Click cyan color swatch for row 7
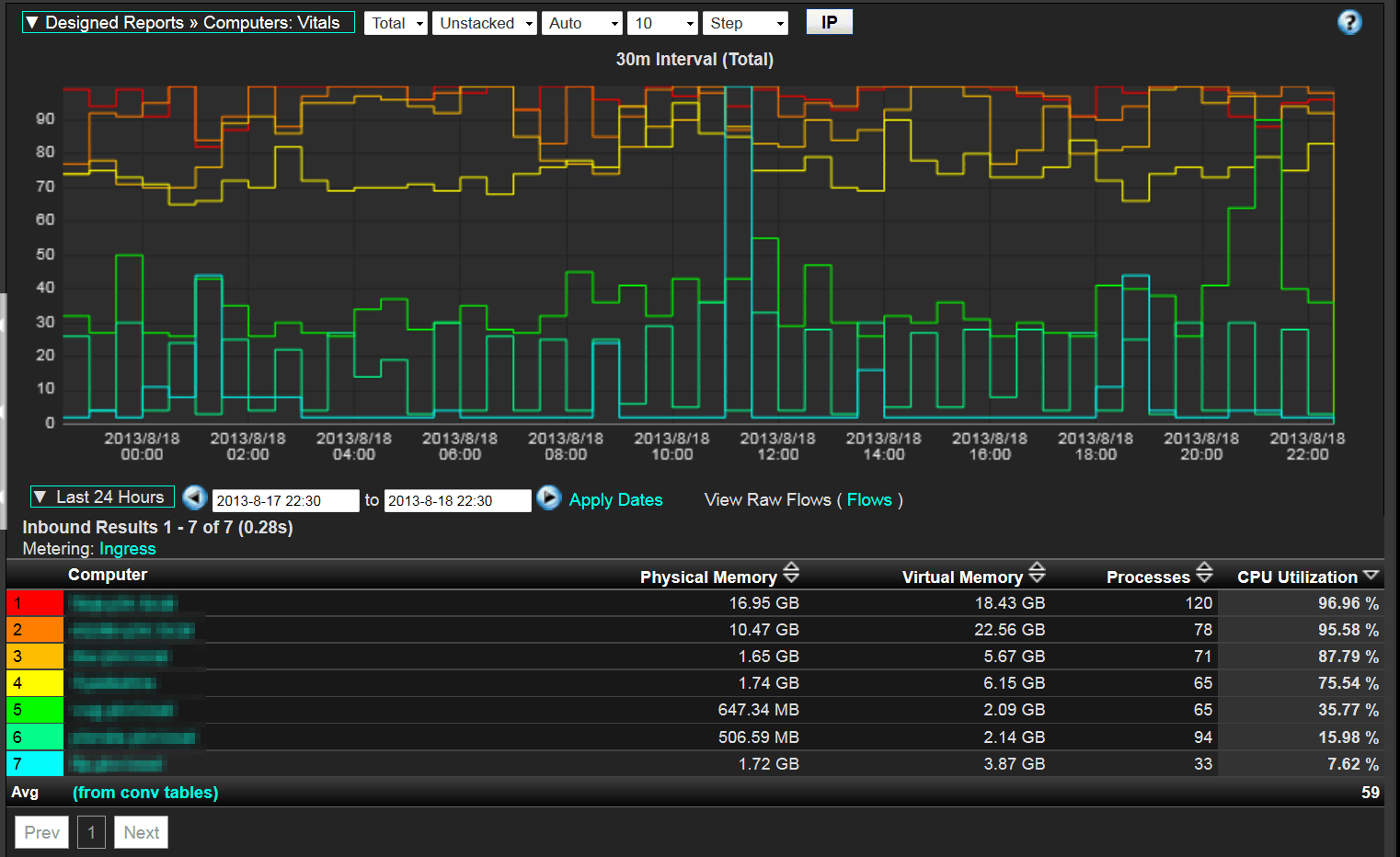The image size is (1400, 857). [35, 764]
